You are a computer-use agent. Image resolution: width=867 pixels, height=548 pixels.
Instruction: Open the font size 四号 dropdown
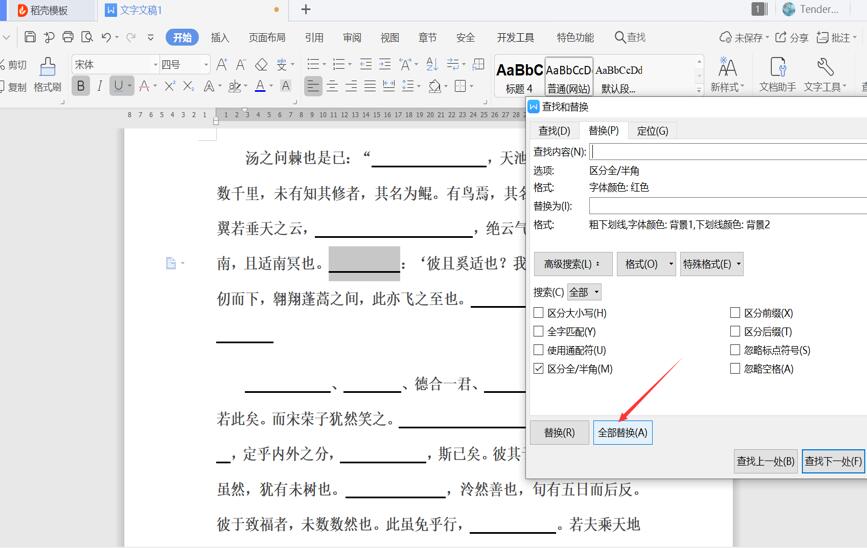pos(206,65)
